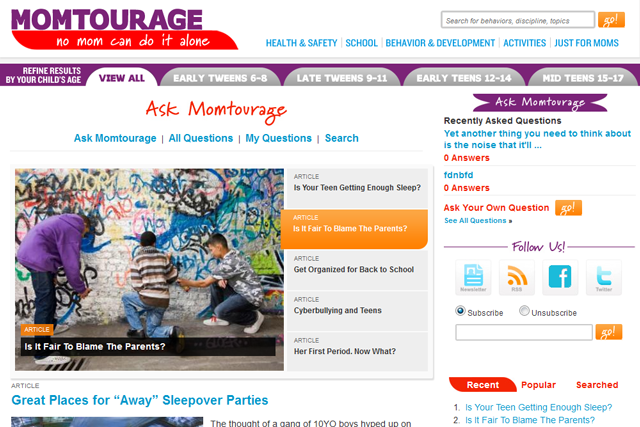This screenshot has height=427, width=640.
Task: Open the Twitter icon link
Action: tap(604, 277)
